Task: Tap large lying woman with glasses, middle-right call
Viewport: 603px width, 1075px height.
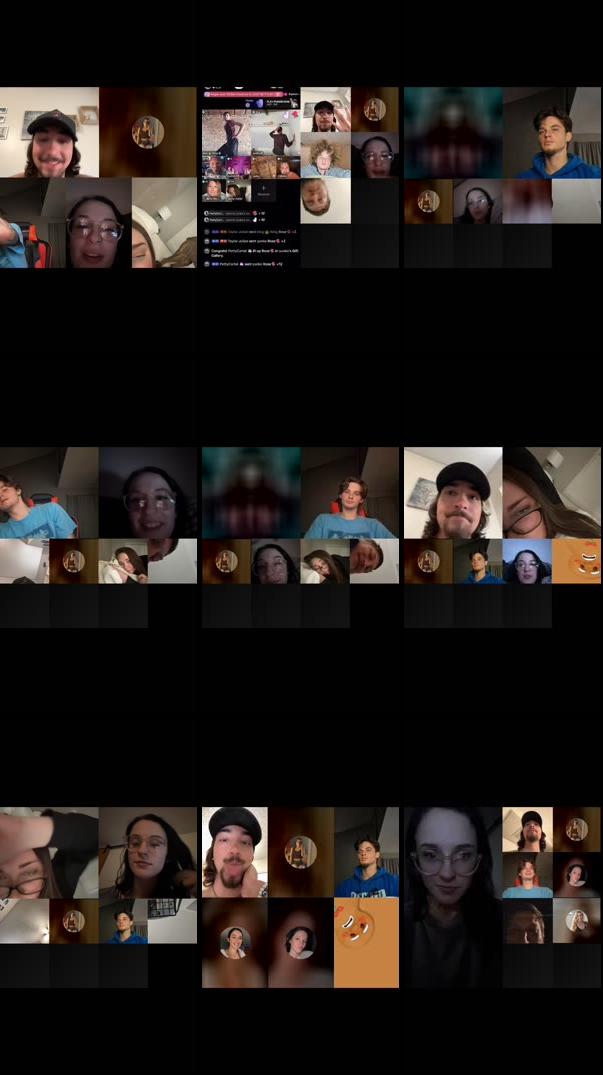Action: coord(552,492)
